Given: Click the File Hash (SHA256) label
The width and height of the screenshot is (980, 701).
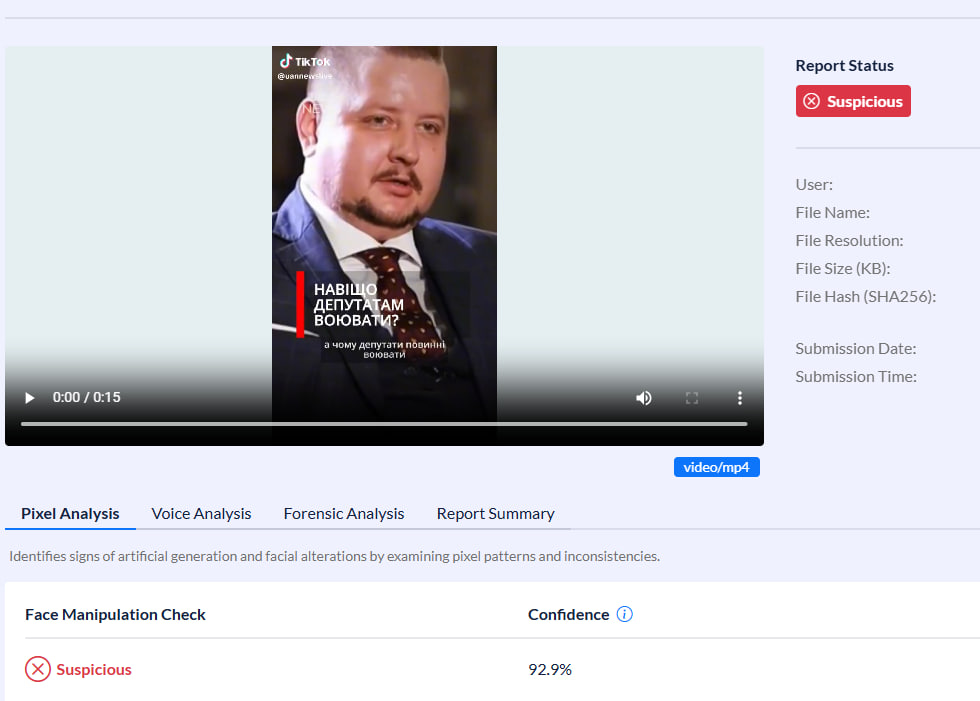Looking at the screenshot, I should (865, 296).
